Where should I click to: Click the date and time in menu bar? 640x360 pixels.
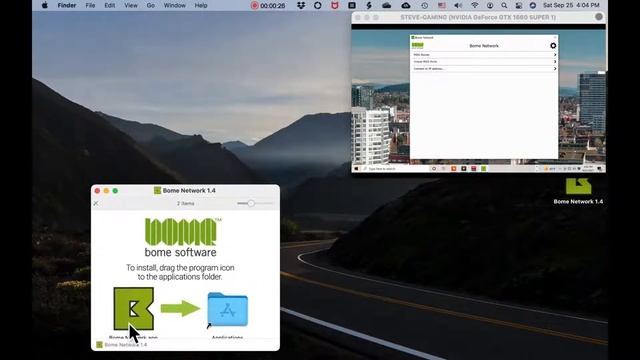[x=571, y=5]
